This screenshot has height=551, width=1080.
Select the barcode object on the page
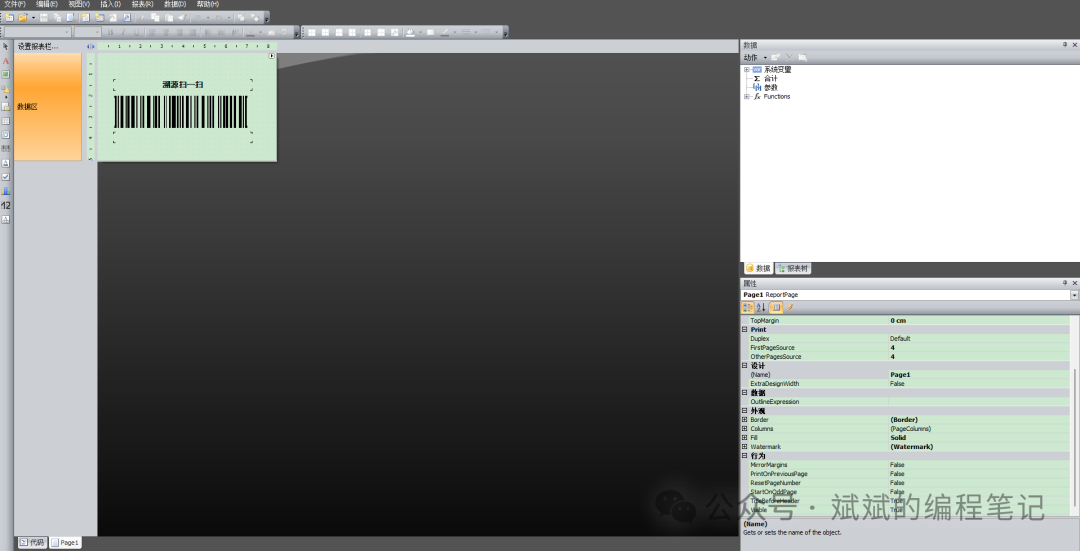click(181, 111)
